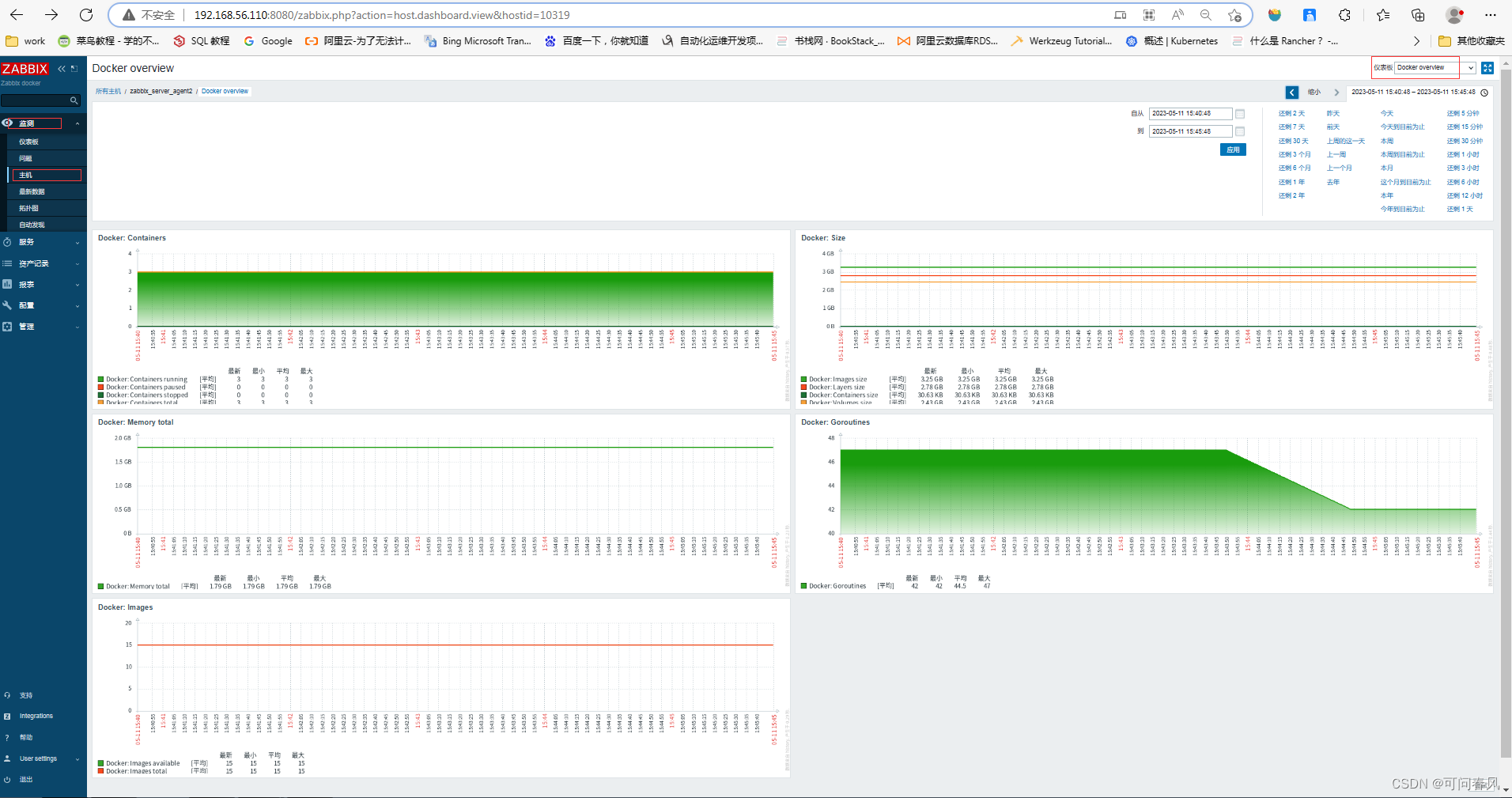Expand the 配置 menu section
This screenshot has width=1512, height=798.
77,305
